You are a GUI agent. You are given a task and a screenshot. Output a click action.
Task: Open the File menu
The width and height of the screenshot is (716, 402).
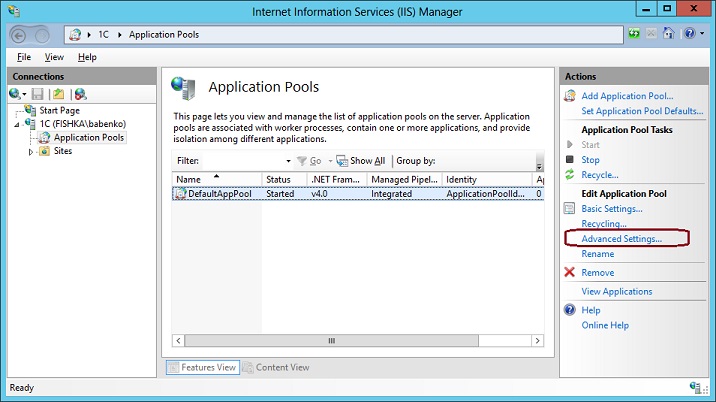point(24,57)
